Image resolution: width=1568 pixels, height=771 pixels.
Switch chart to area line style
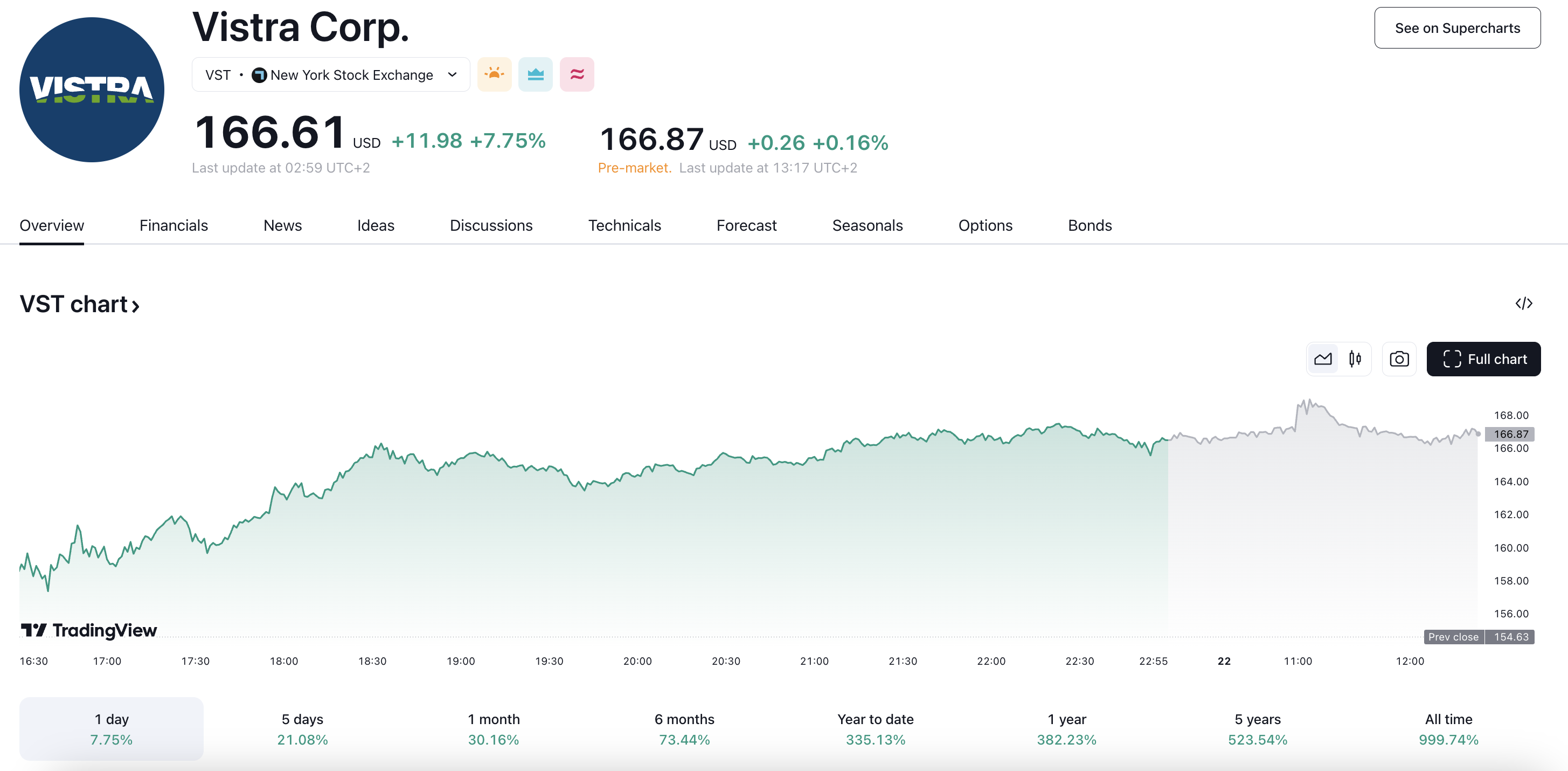pos(1322,359)
